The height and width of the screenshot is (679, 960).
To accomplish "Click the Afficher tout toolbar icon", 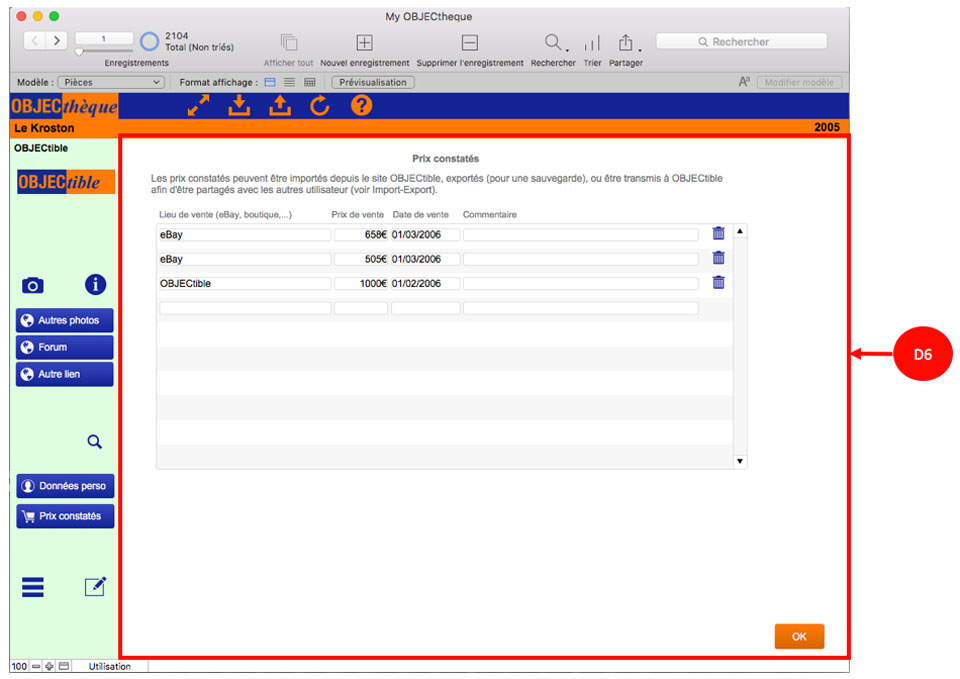I will 288,42.
